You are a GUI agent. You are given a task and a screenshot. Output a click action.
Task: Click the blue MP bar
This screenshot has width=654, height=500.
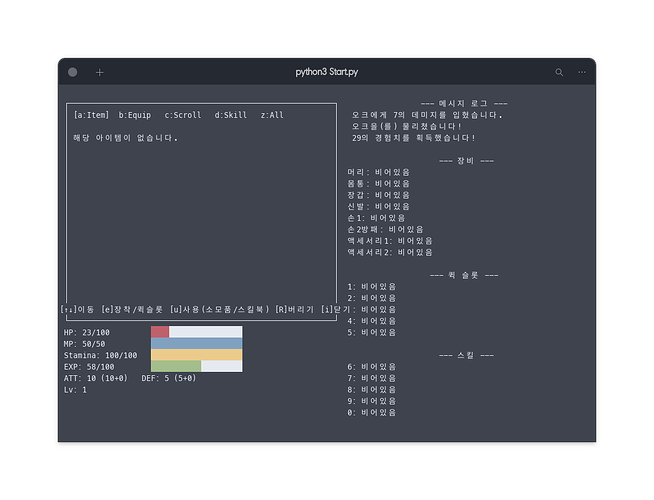[x=196, y=344]
